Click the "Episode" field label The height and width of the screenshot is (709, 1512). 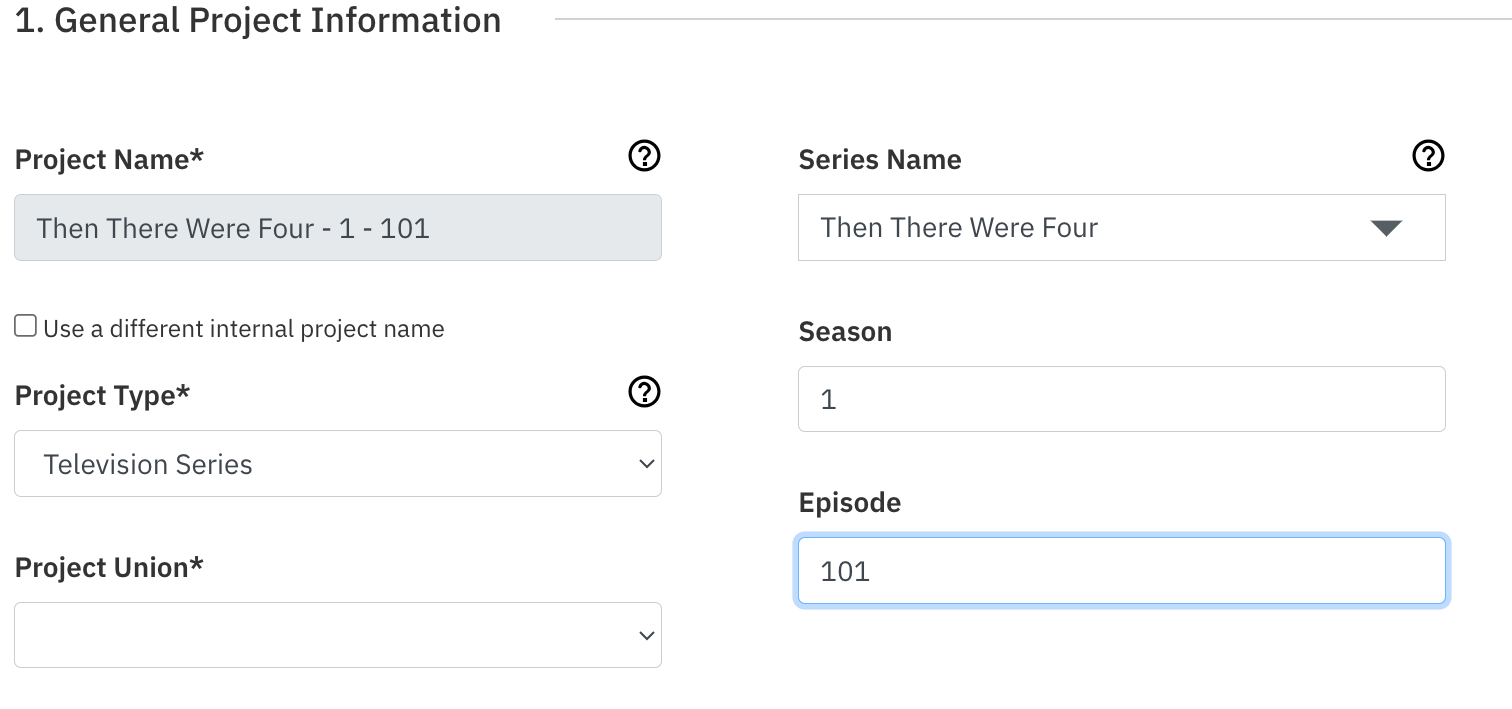pyautogui.click(x=850, y=502)
